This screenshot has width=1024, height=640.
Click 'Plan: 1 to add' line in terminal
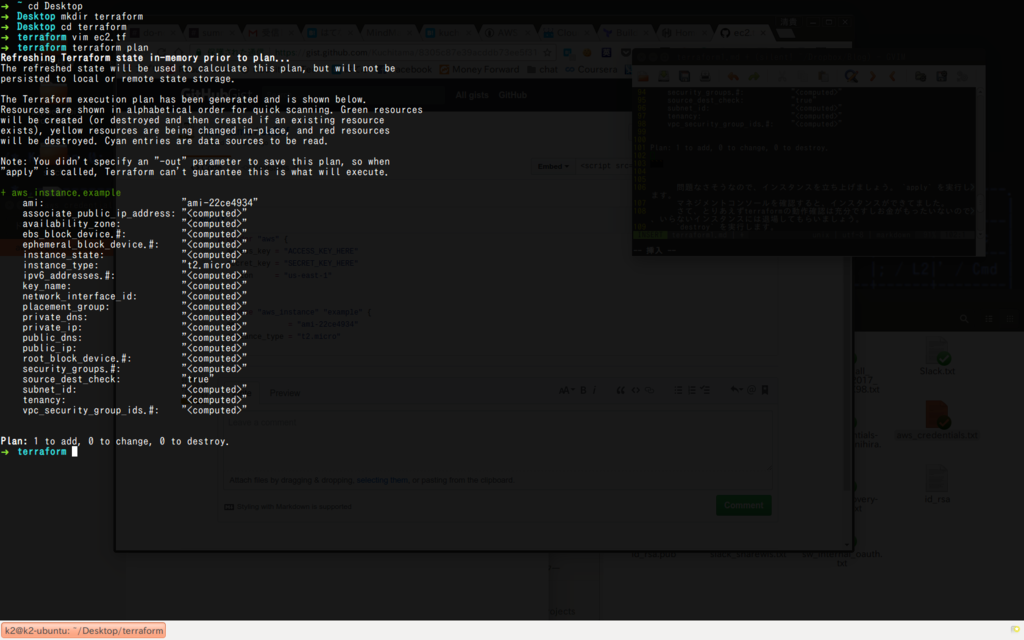coord(115,441)
